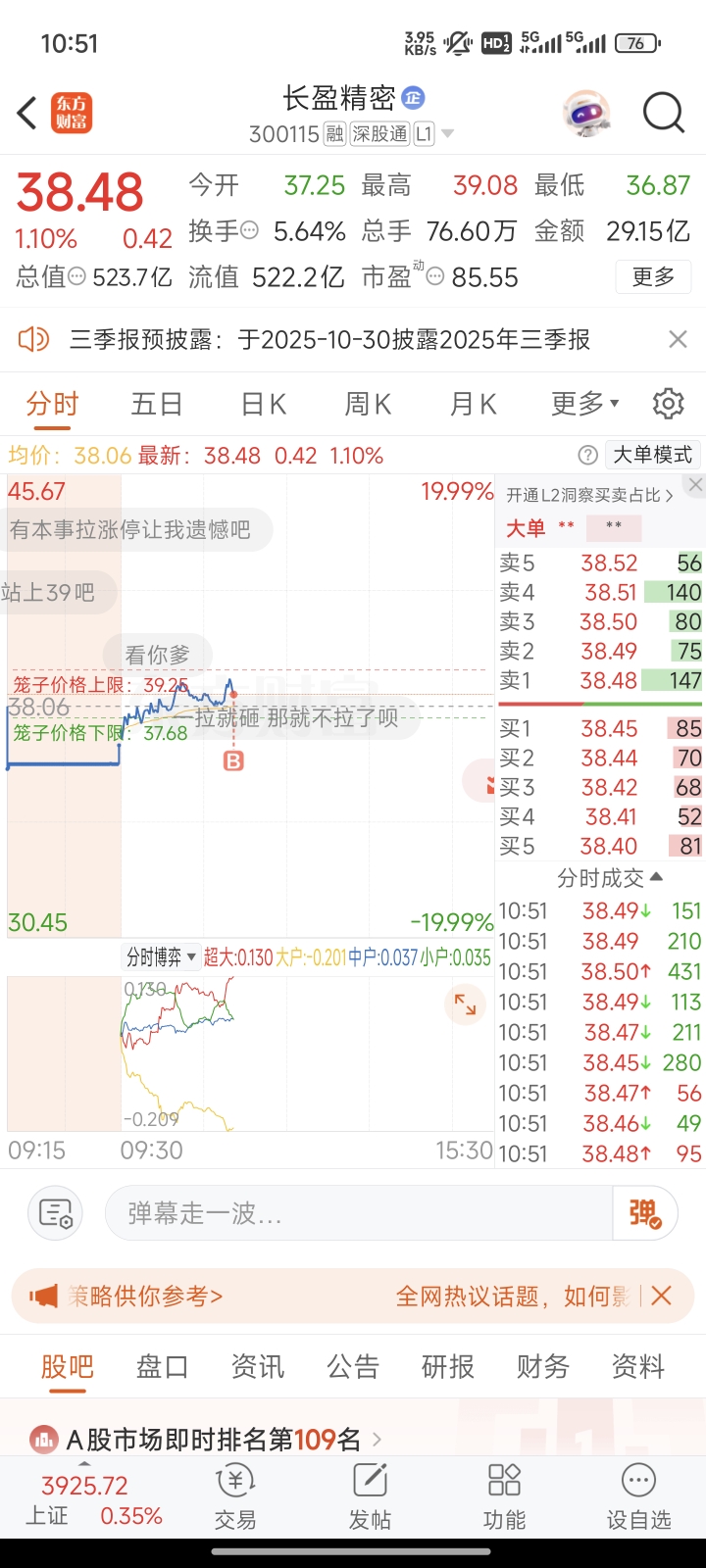The height and width of the screenshot is (1568, 706).
Task: Expand the 更多 chart period dropdown
Action: [x=585, y=404]
